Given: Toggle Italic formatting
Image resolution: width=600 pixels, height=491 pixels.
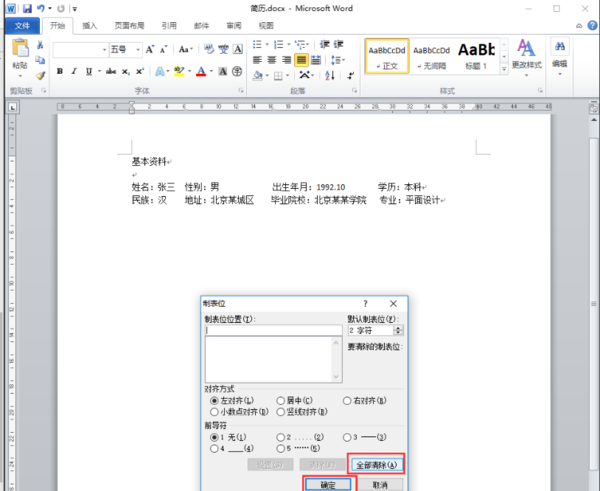Looking at the screenshot, I should pos(74,71).
